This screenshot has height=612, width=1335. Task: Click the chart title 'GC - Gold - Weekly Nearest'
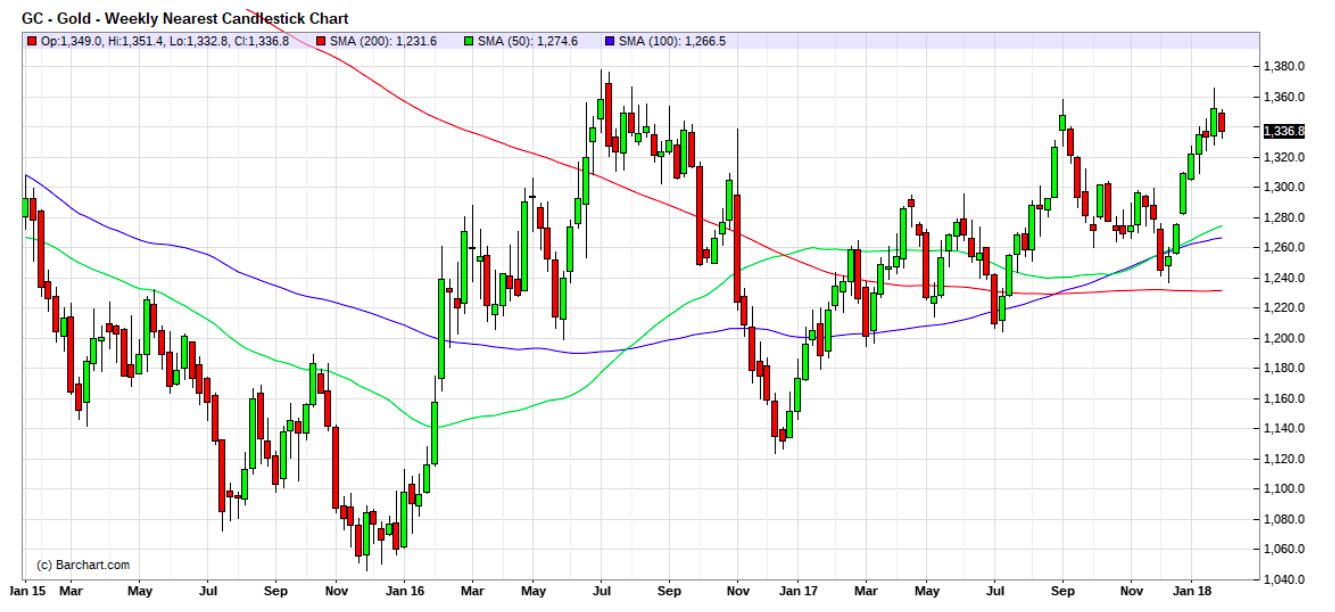point(180,19)
